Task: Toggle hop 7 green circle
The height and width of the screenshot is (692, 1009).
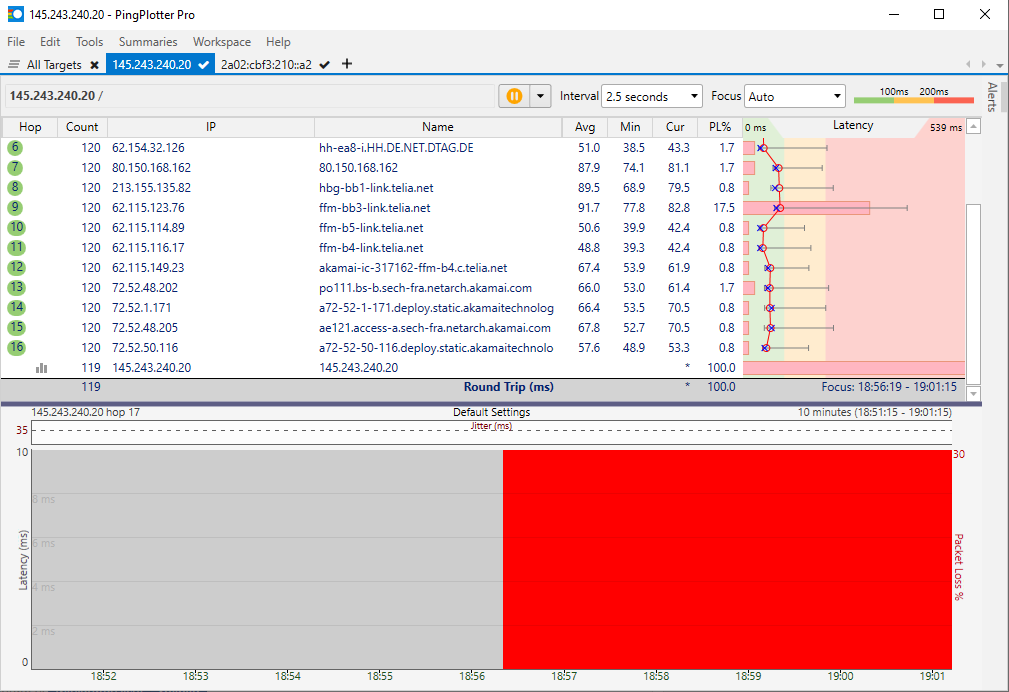Action: pyautogui.click(x=15, y=167)
